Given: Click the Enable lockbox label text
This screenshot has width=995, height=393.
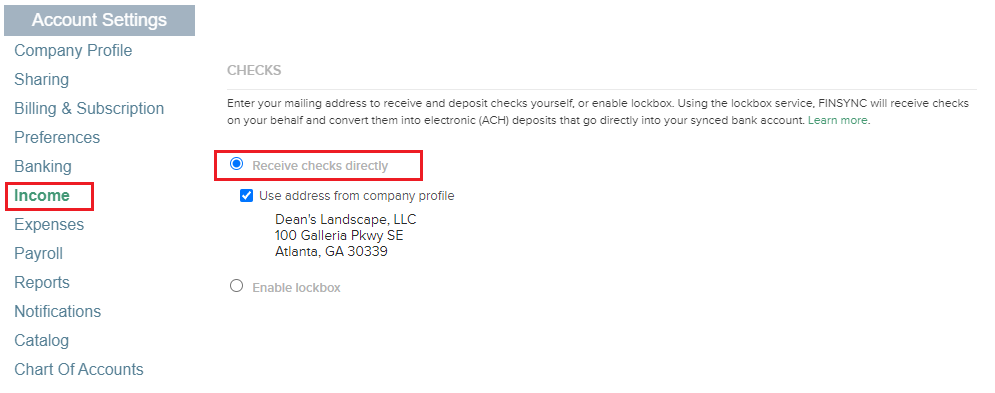Looking at the screenshot, I should pyautogui.click(x=296, y=288).
